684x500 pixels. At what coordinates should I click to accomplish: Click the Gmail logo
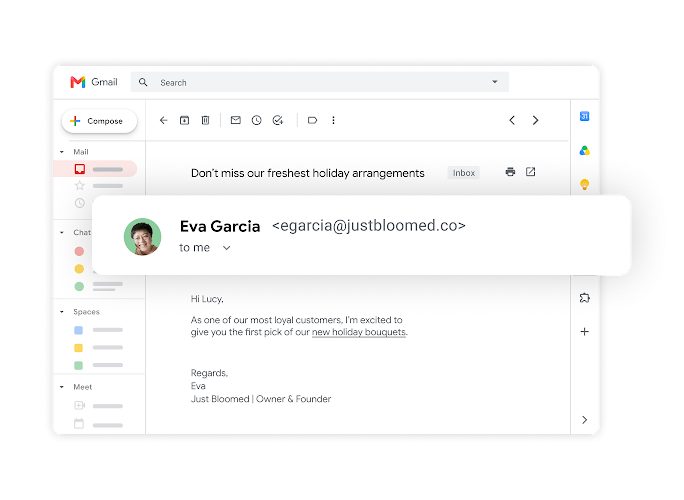pos(94,82)
